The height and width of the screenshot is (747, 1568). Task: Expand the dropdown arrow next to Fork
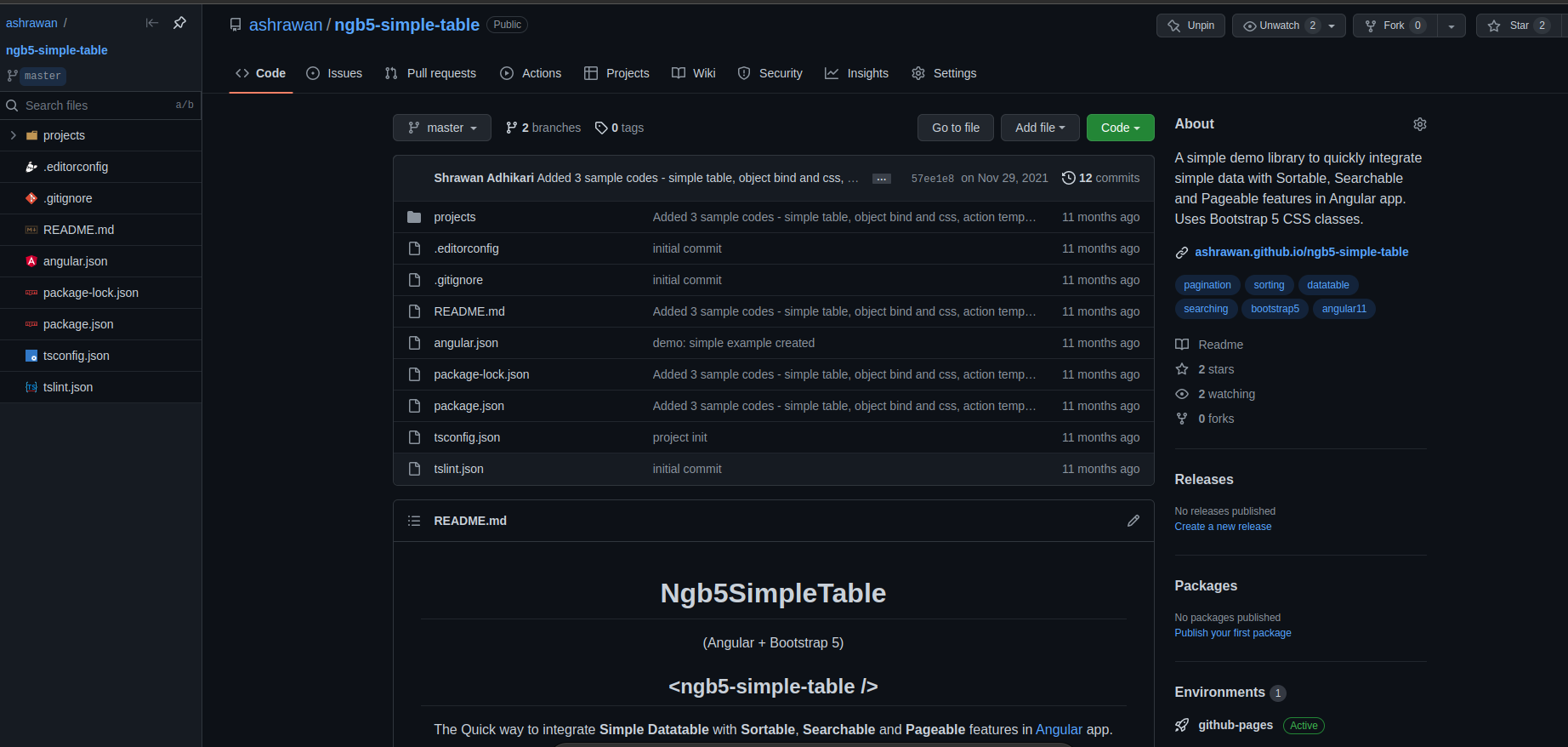point(1452,26)
